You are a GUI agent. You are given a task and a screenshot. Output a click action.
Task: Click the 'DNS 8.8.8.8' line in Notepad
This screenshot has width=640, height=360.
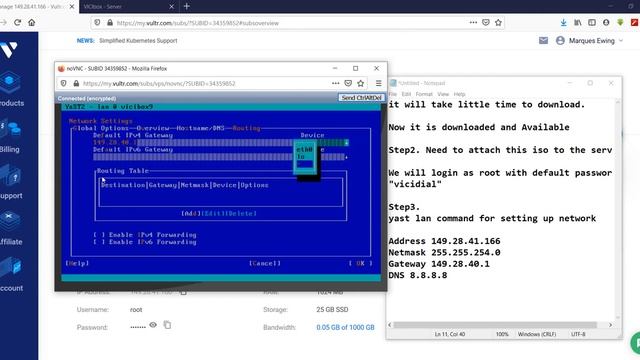coord(418,276)
